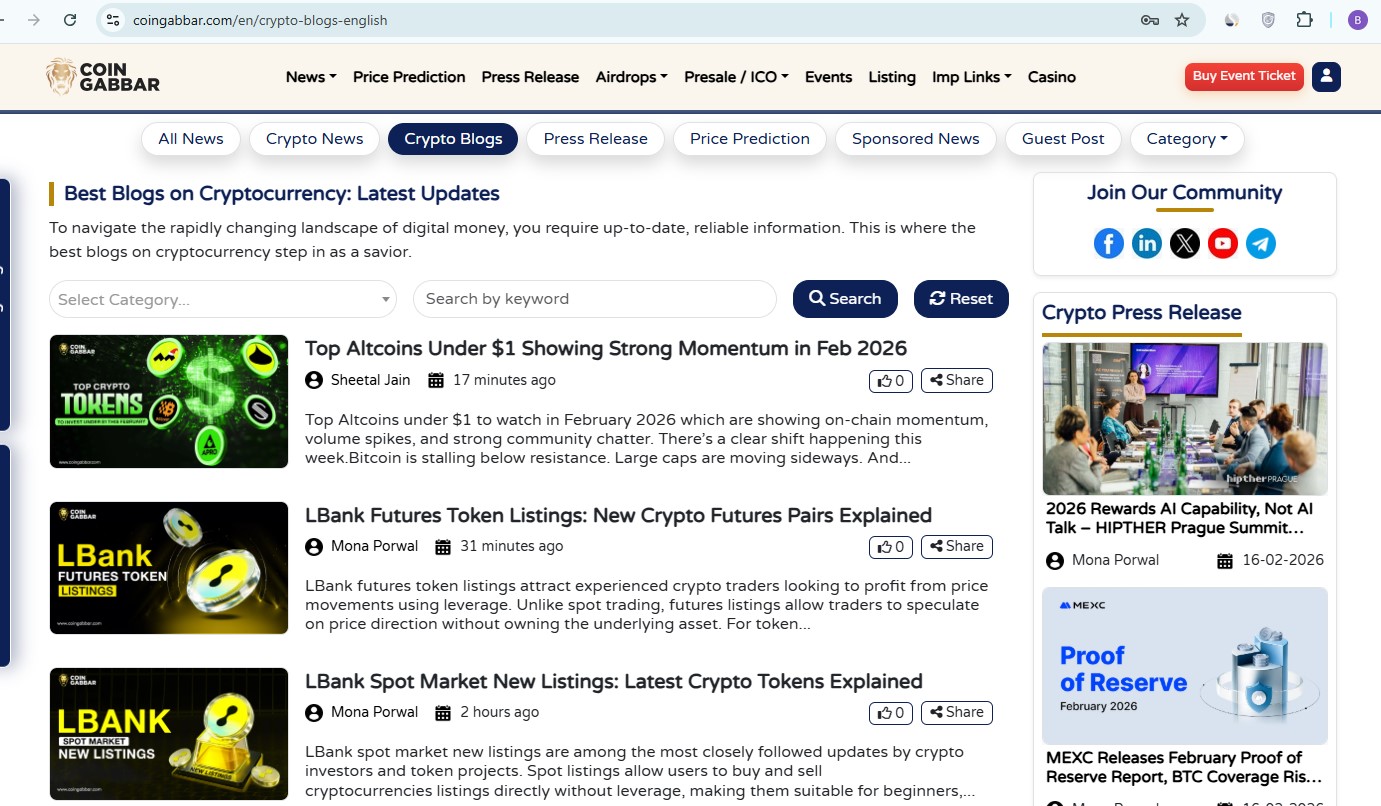This screenshot has width=1381, height=806.
Task: Click Share on the LBank Futures article
Action: pos(956,546)
